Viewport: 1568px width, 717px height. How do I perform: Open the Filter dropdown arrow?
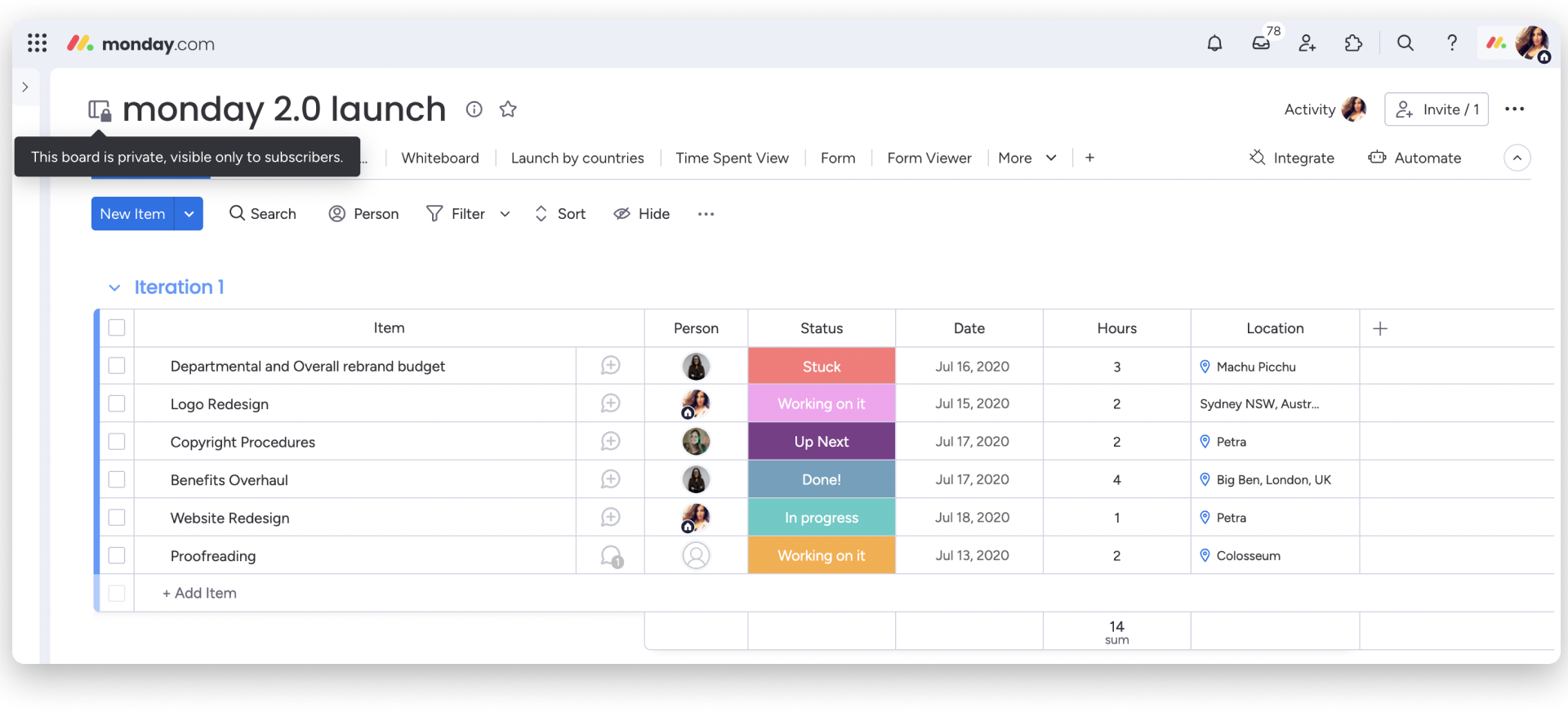point(505,214)
